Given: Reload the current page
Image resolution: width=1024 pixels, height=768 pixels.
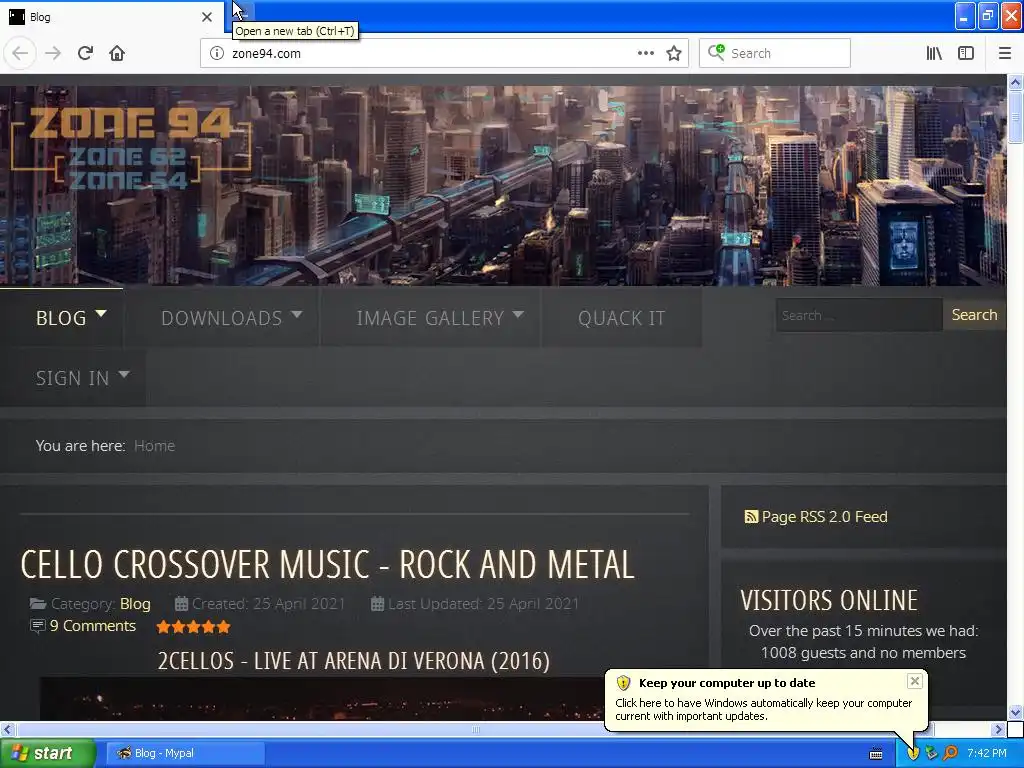Looking at the screenshot, I should tap(85, 54).
